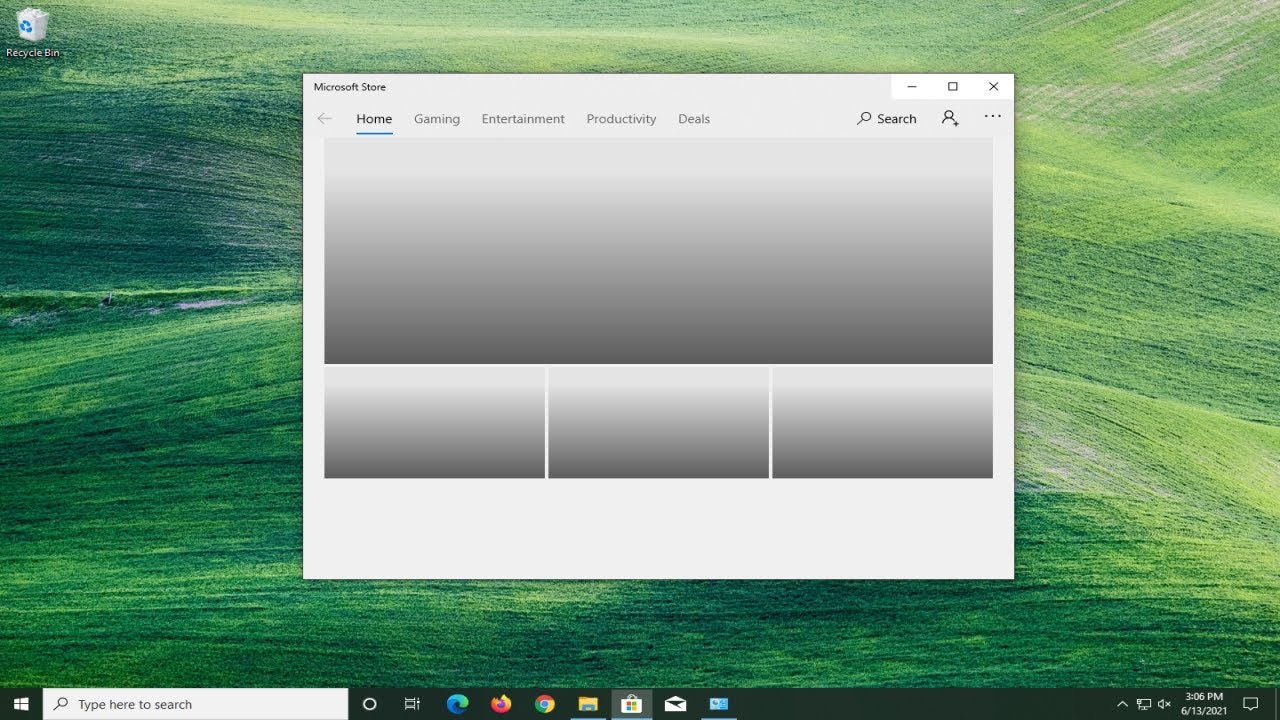The height and width of the screenshot is (720, 1280).
Task: Open the Action Center notifications icon
Action: tap(1250, 704)
